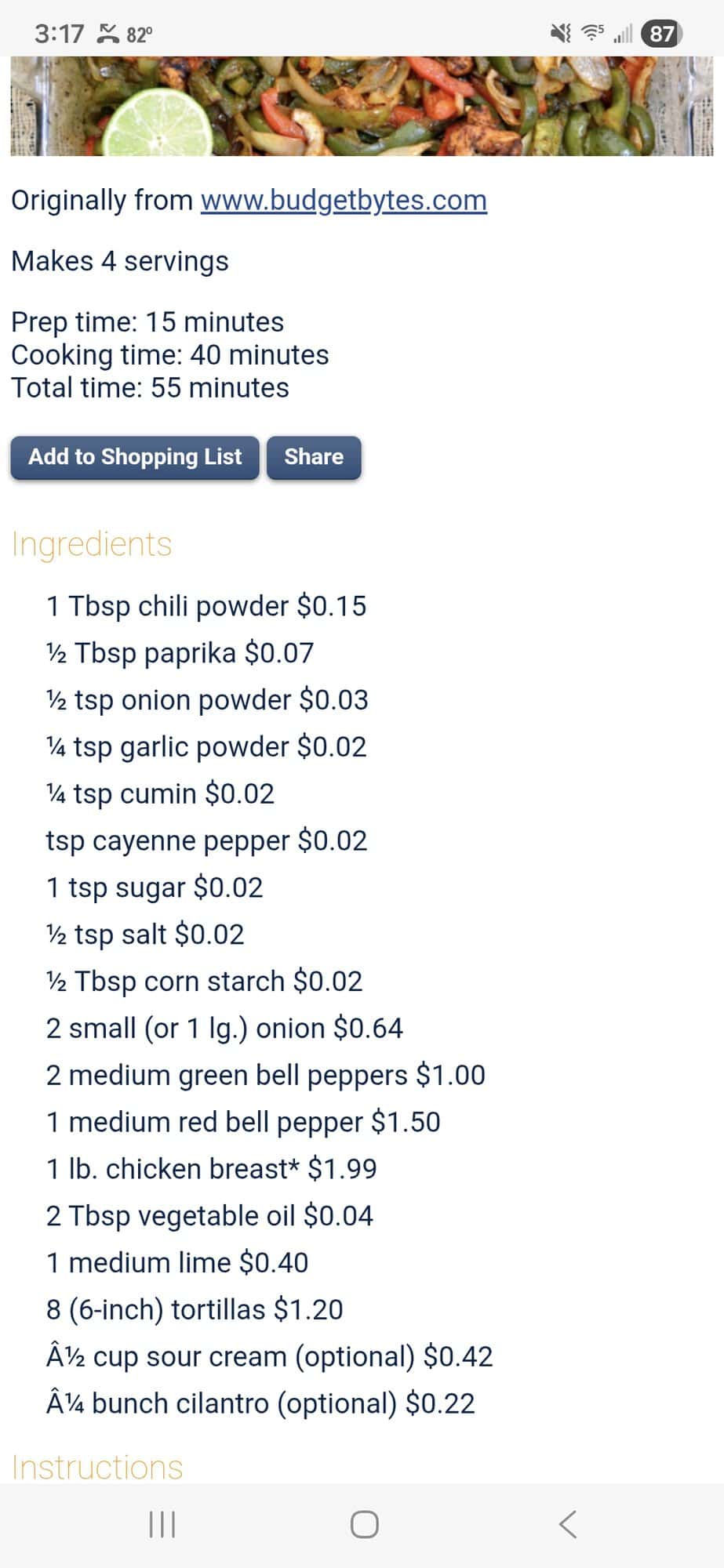Tap the missed call status icon

coord(107,34)
